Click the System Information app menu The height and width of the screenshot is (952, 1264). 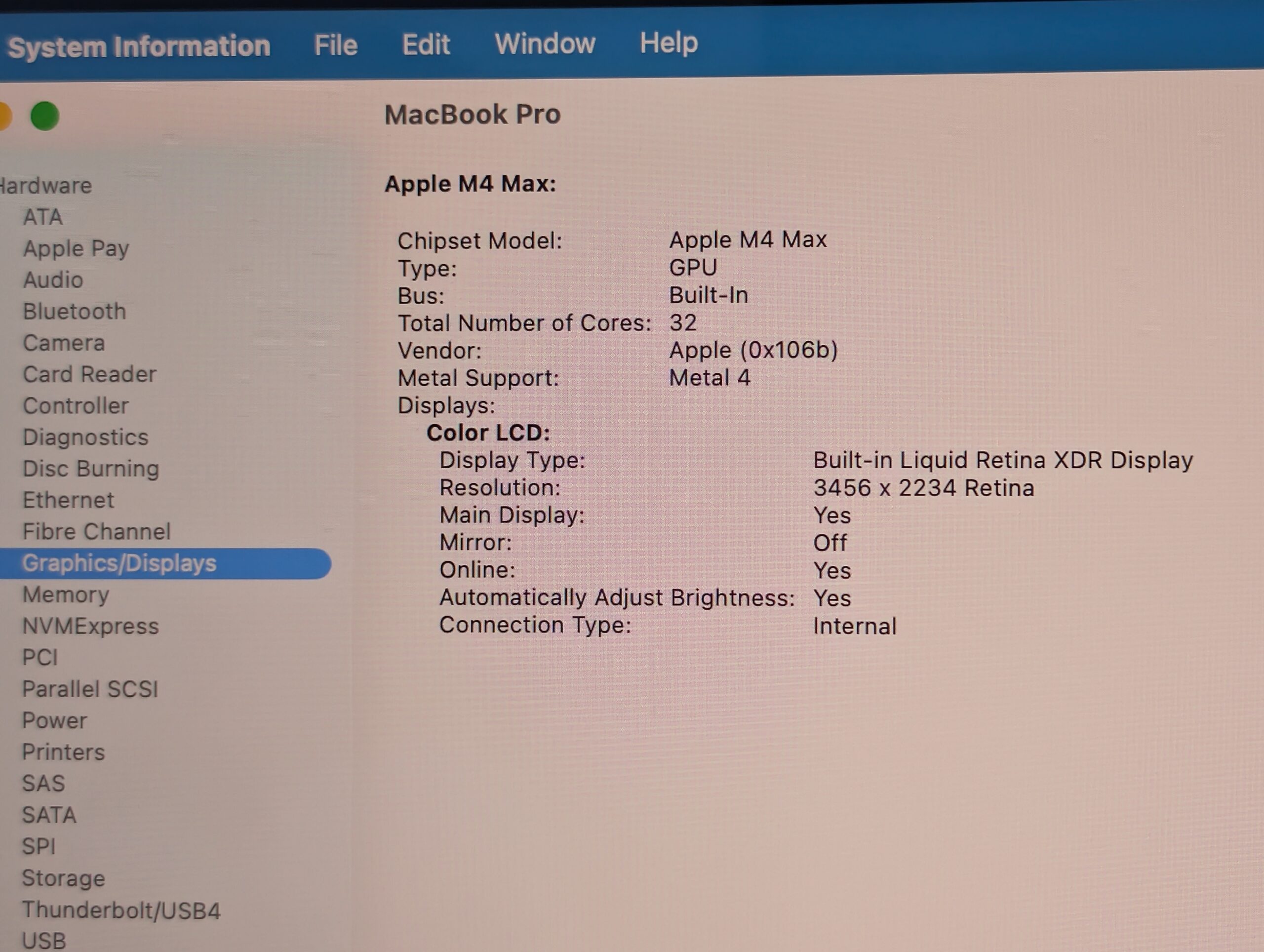(139, 46)
